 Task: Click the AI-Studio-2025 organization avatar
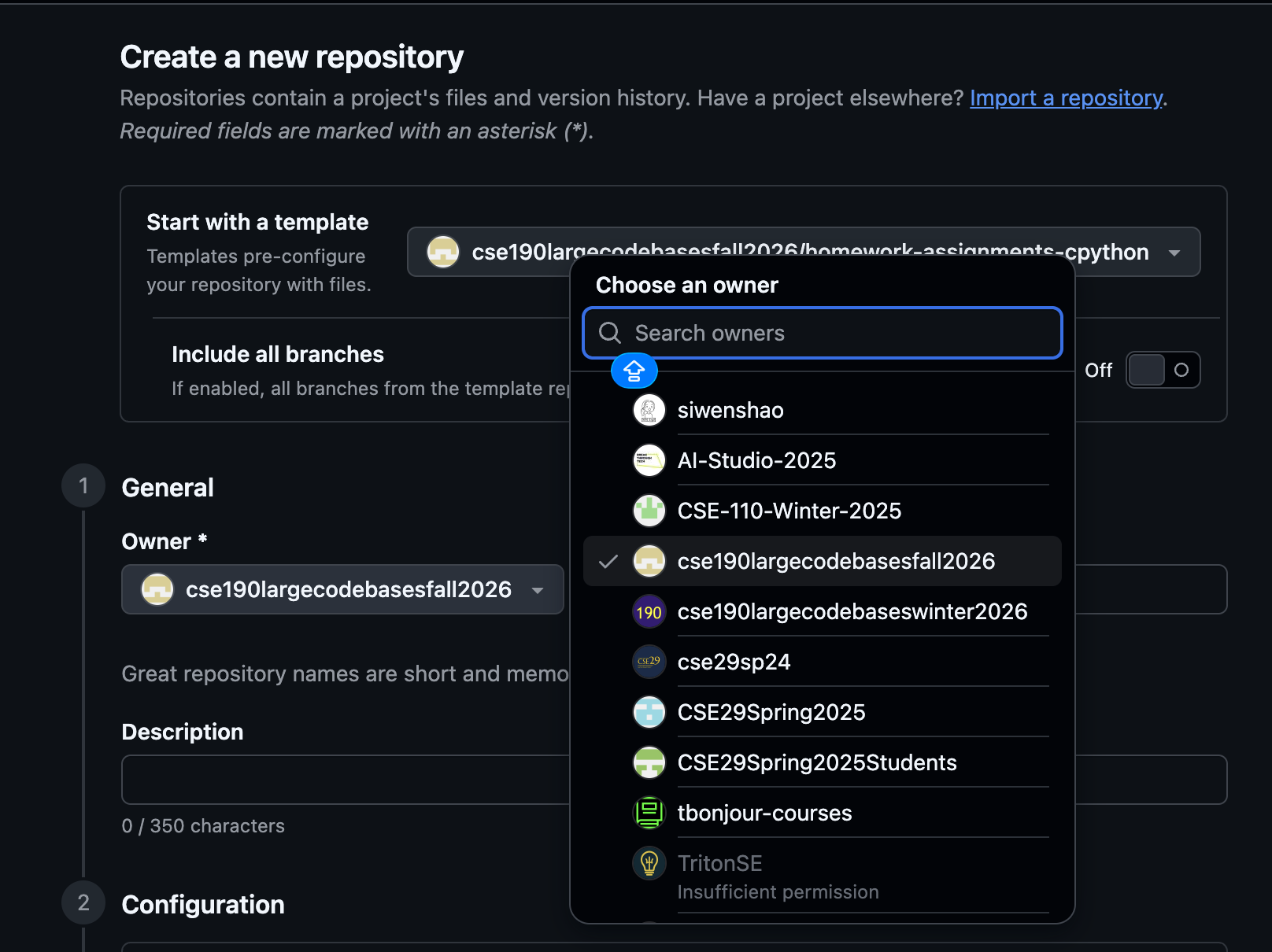649,461
